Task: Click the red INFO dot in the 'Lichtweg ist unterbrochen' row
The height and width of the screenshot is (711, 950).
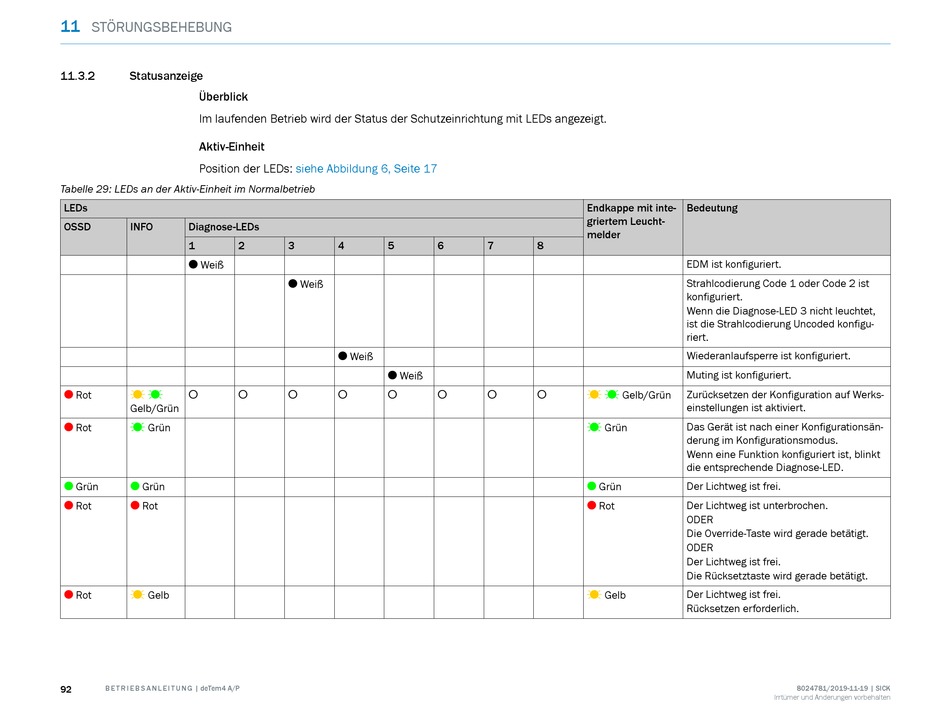Action: [135, 506]
